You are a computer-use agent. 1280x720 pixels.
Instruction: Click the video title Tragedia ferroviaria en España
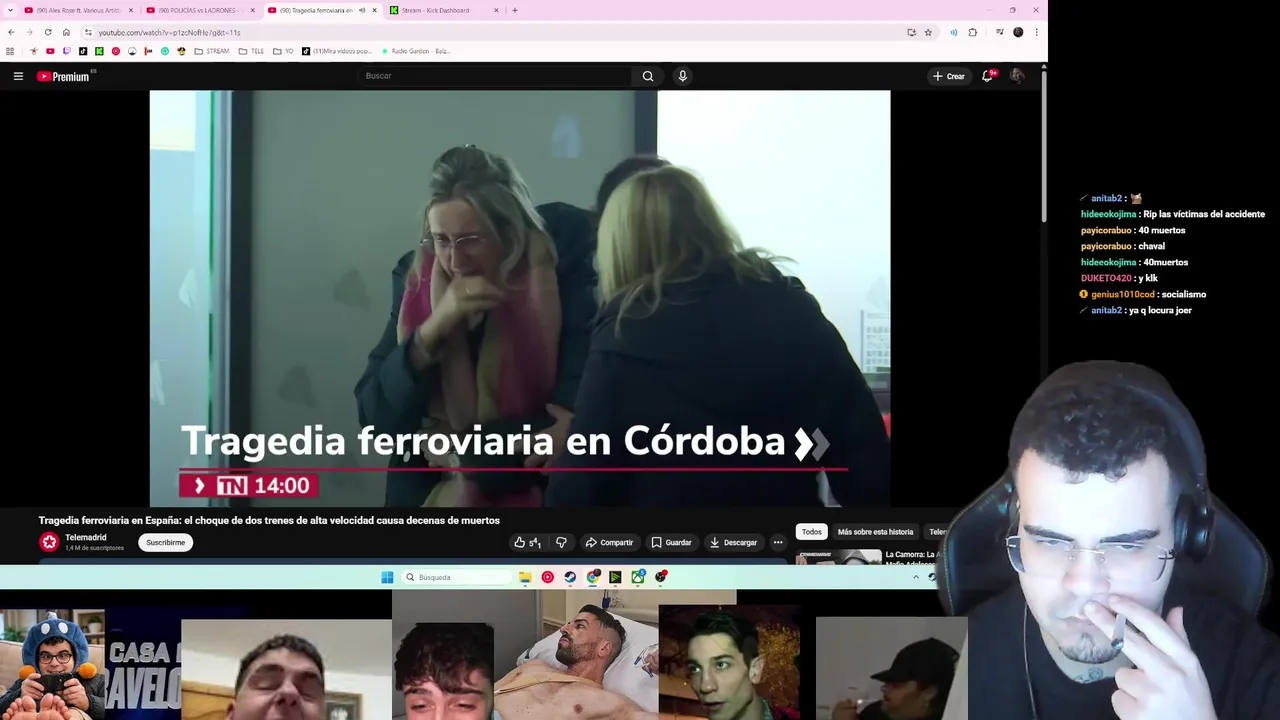pyautogui.click(x=269, y=520)
